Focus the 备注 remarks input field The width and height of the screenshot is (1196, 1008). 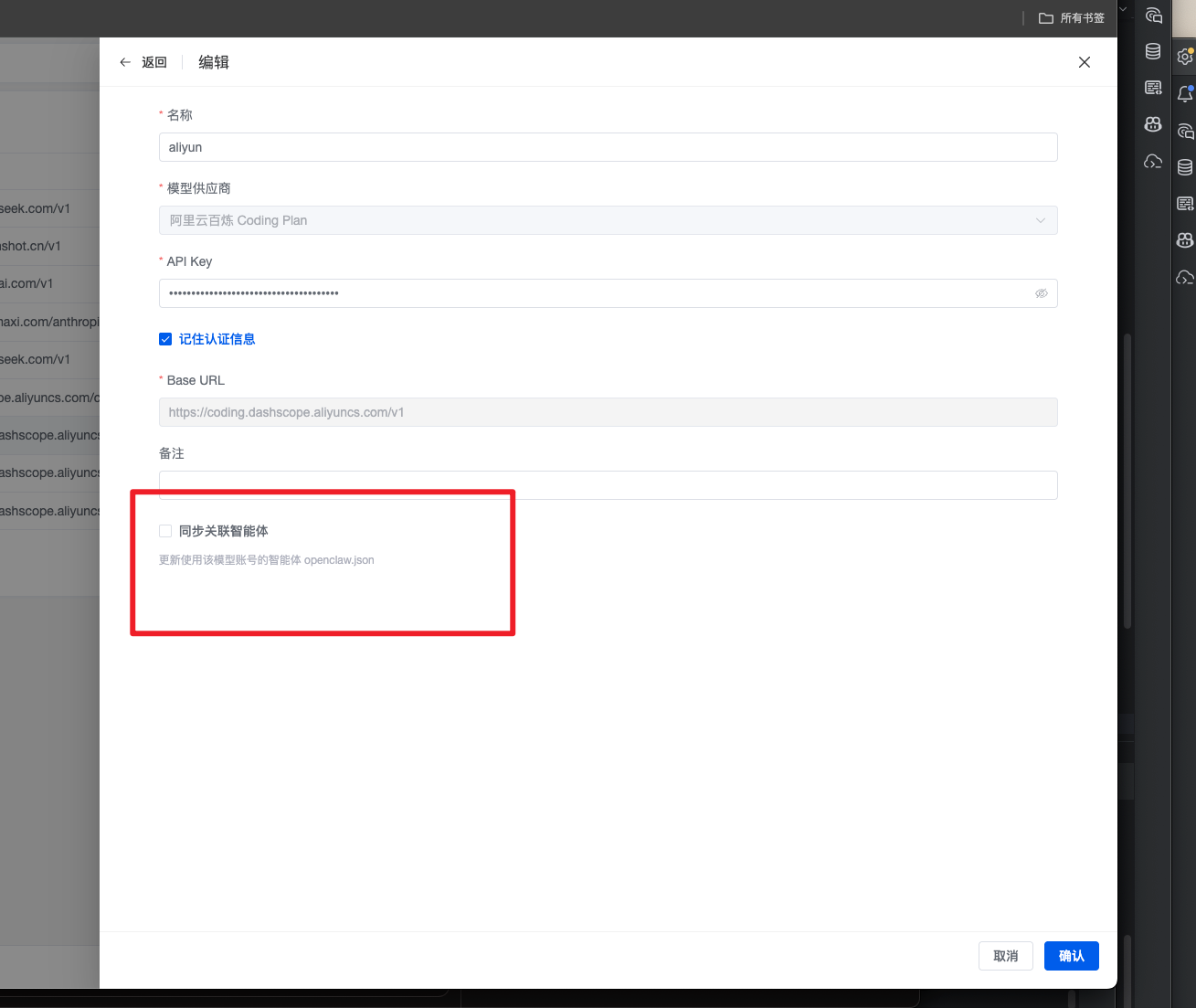coord(608,484)
